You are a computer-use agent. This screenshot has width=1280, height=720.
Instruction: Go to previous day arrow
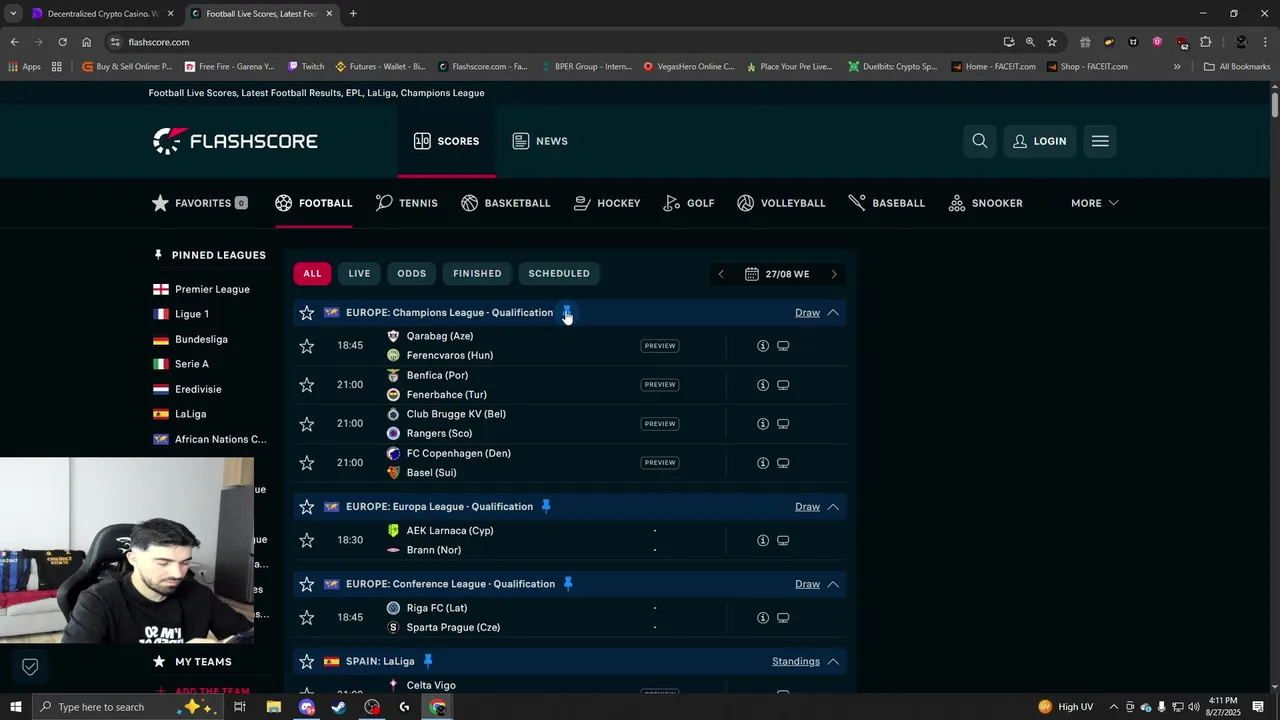(721, 274)
